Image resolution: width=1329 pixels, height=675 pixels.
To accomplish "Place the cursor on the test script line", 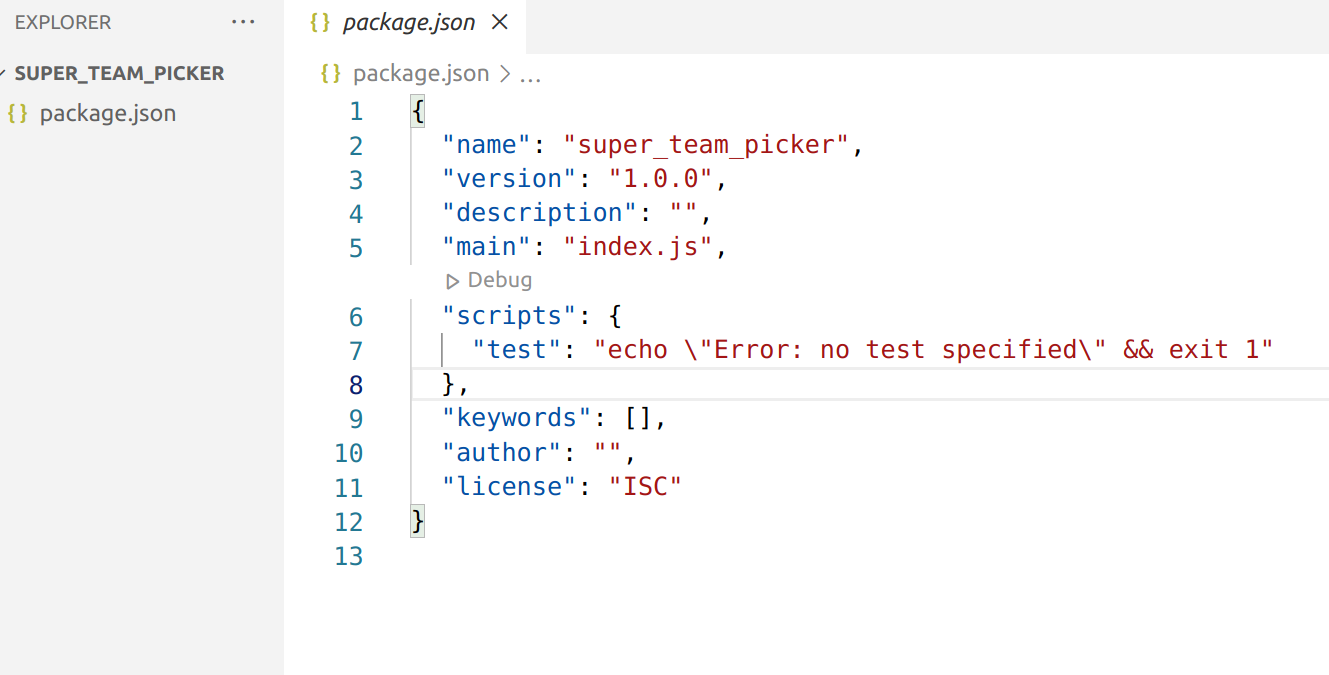I will [700, 349].
